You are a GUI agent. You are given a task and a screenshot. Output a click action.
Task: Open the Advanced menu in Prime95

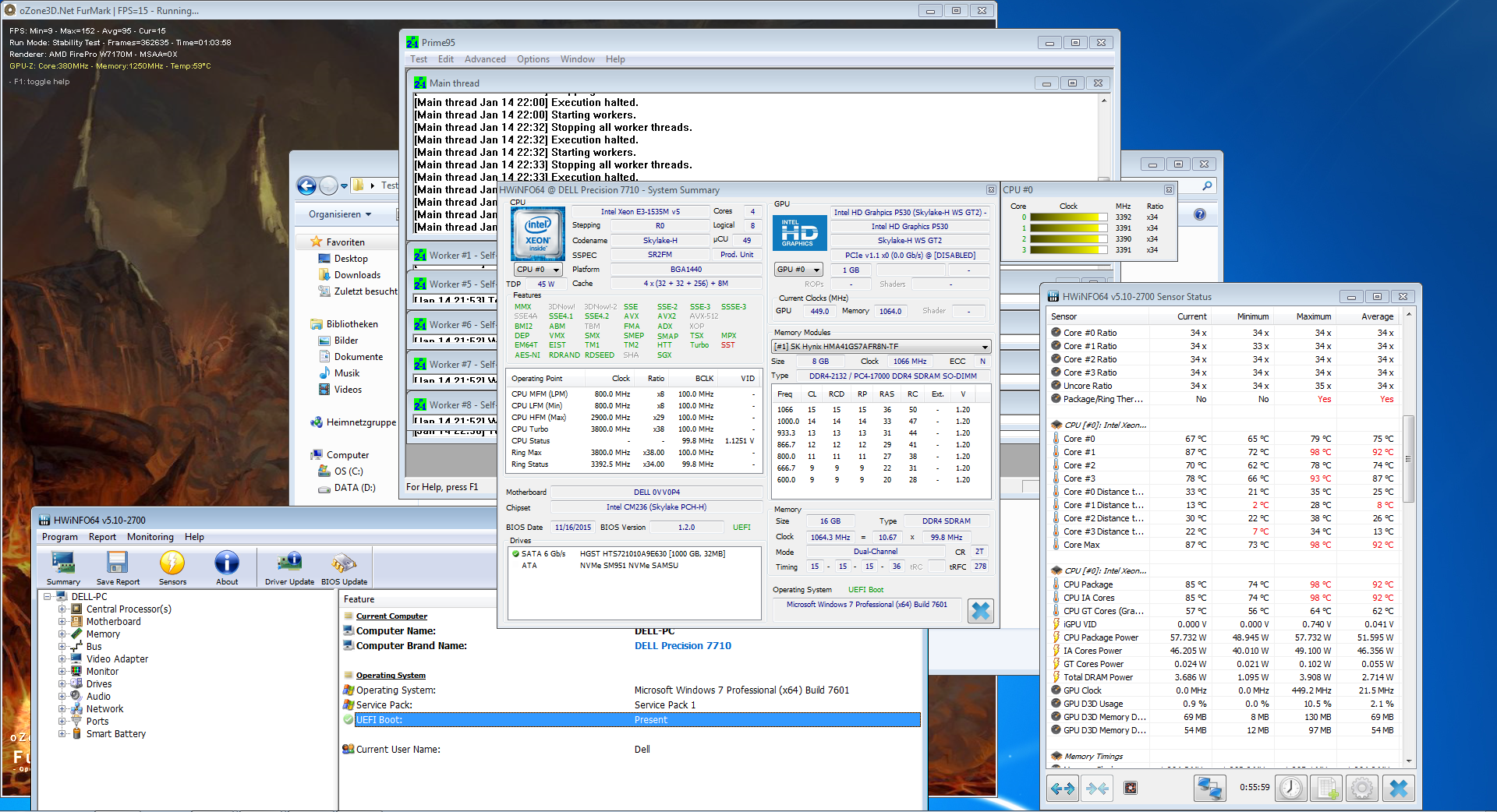[x=485, y=59]
